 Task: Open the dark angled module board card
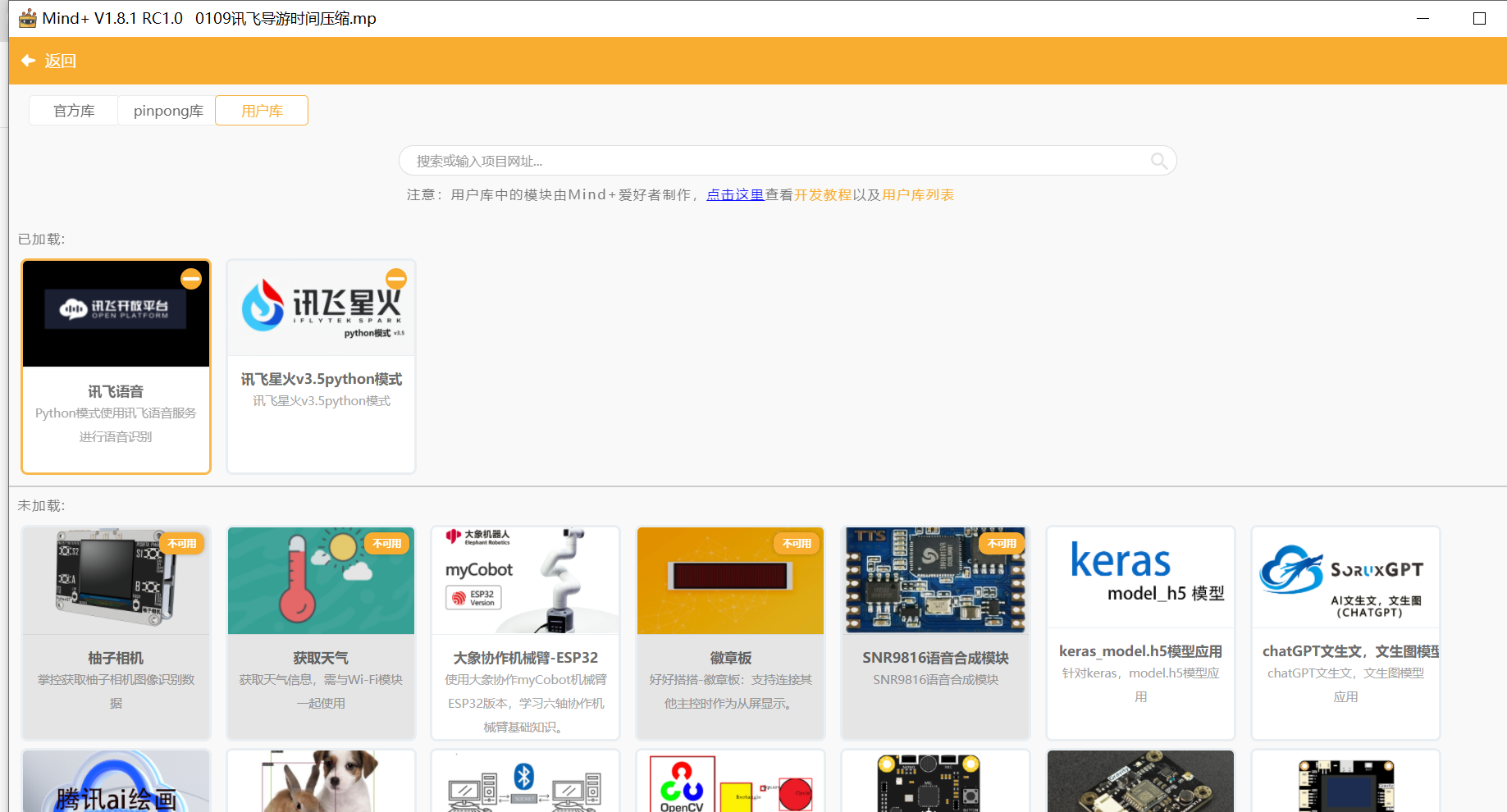coord(1140,781)
